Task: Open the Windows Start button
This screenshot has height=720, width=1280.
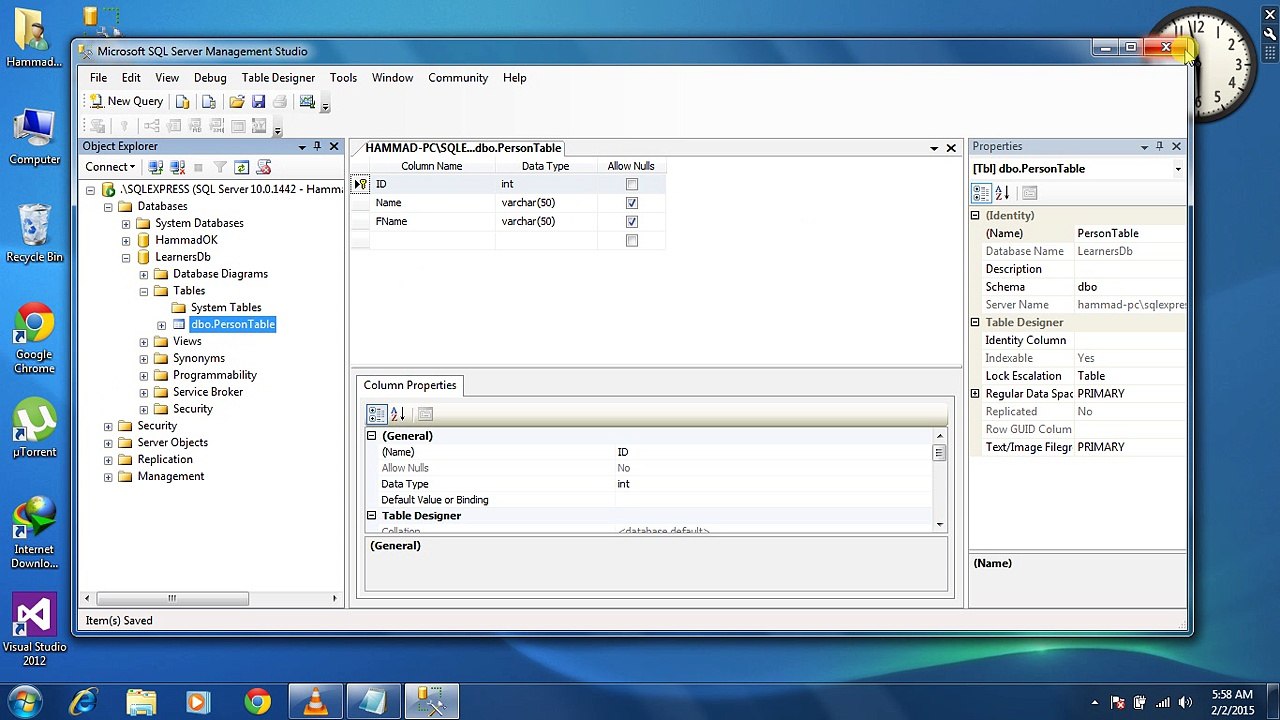Action: tap(24, 702)
